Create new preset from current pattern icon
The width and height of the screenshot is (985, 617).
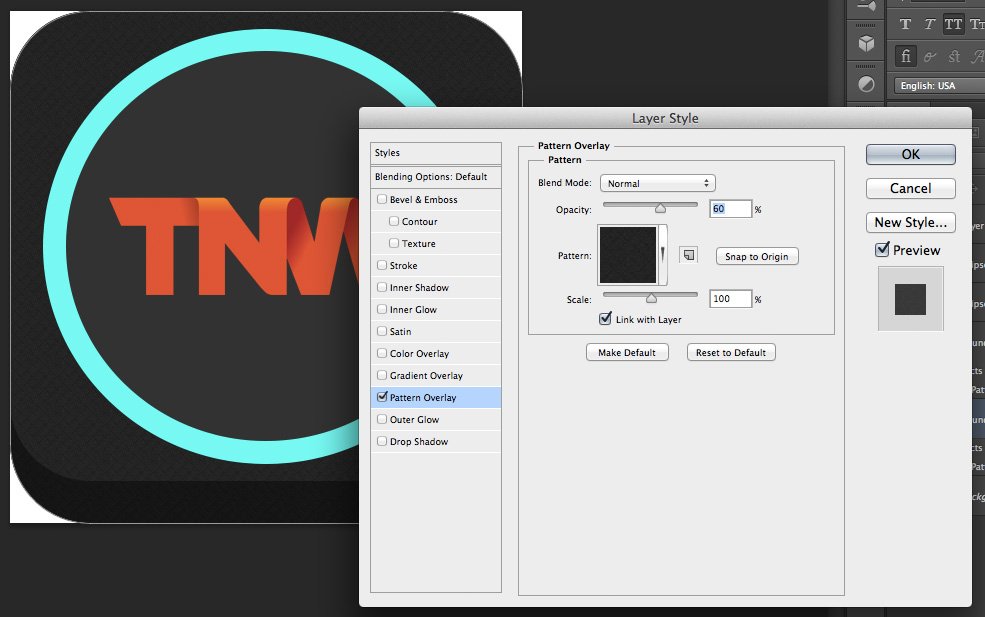pyautogui.click(x=688, y=255)
